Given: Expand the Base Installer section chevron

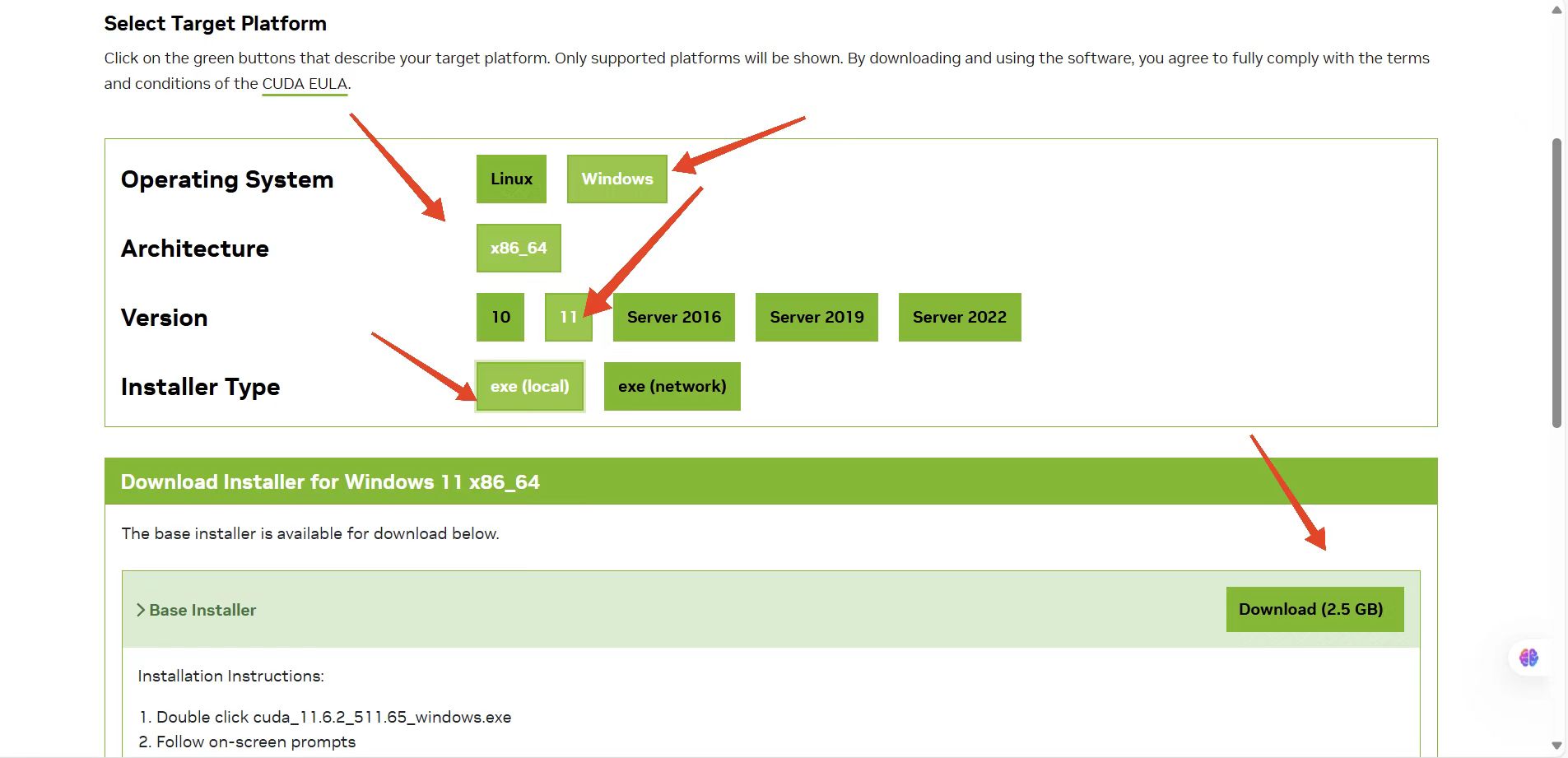Looking at the screenshot, I should pyautogui.click(x=141, y=610).
